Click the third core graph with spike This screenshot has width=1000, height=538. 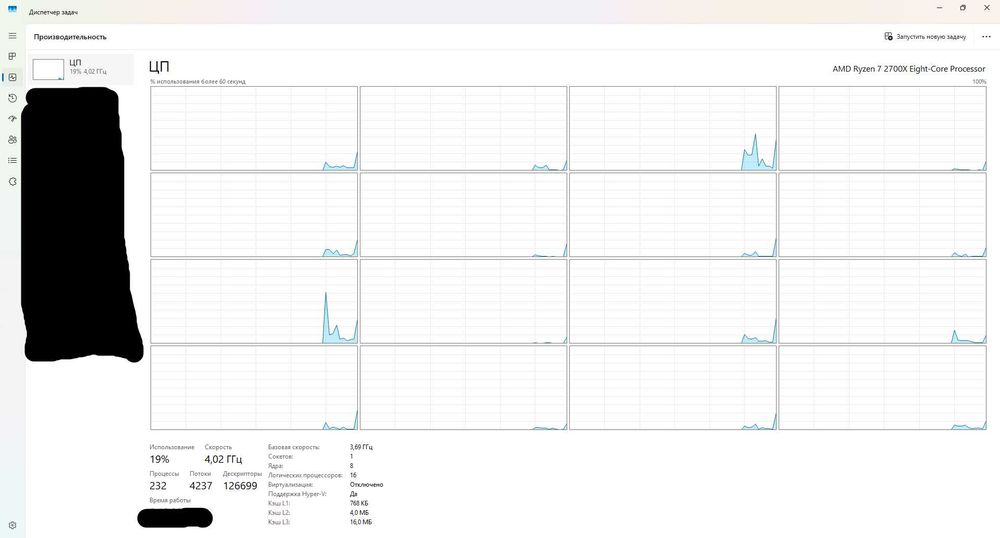coord(673,128)
